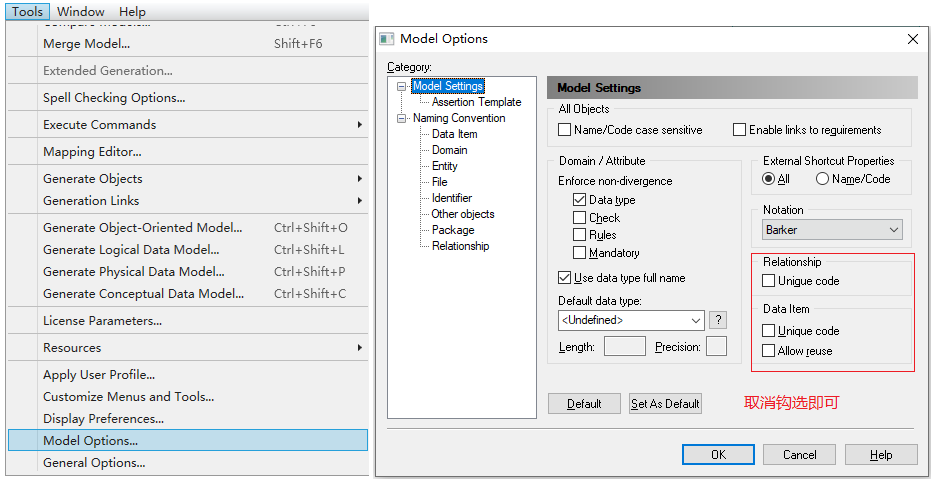Click the question mark button beside data type
Image resolution: width=934 pixels, height=482 pixels.
[x=717, y=320]
